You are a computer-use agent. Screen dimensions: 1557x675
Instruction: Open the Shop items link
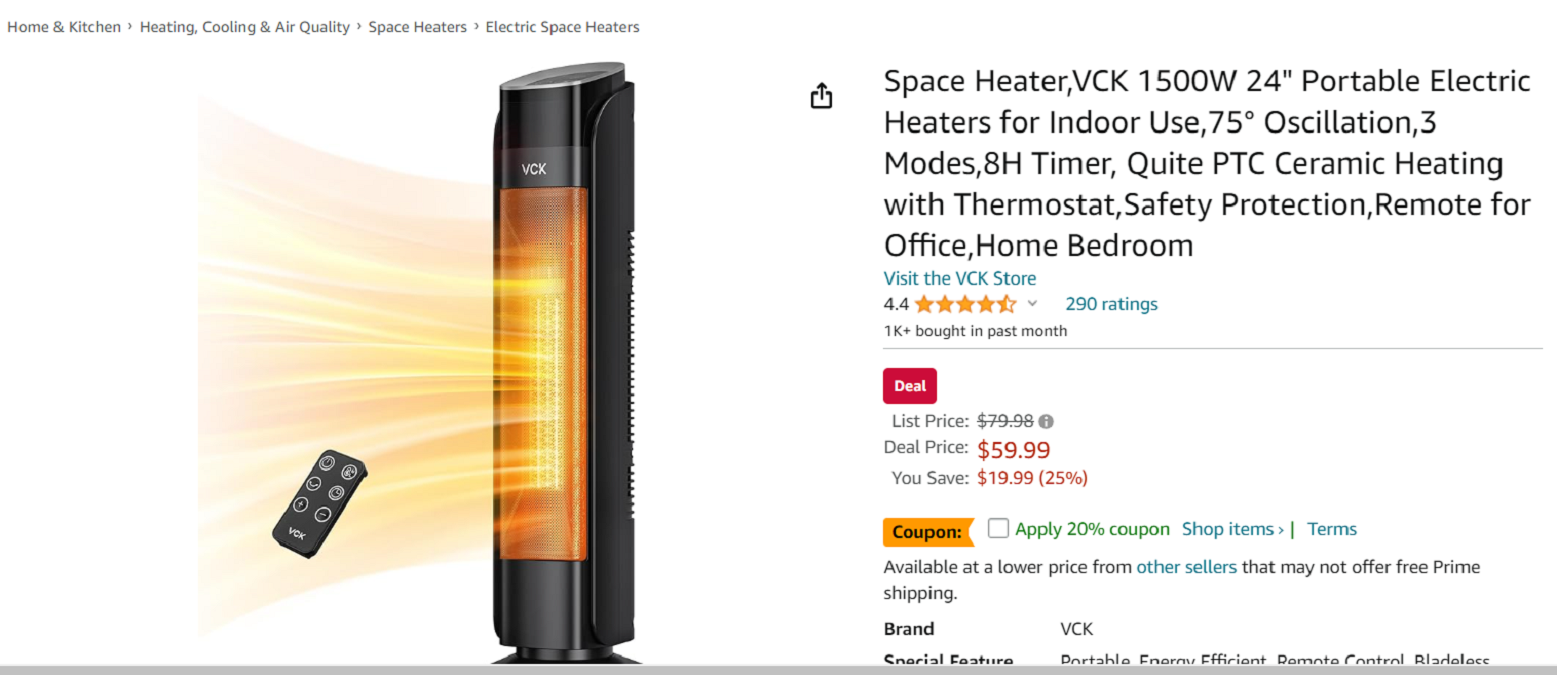1232,529
